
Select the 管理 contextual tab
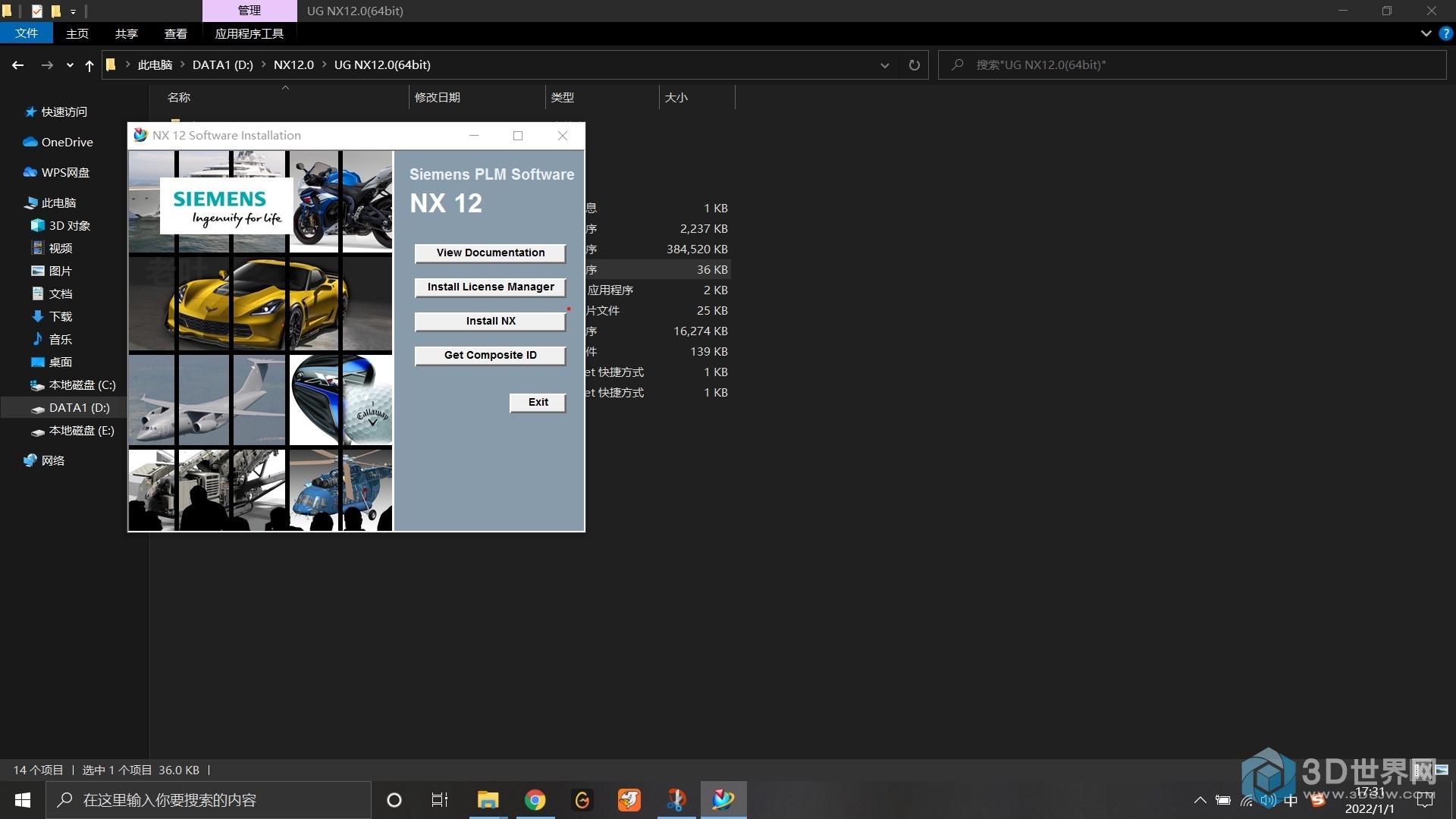pyautogui.click(x=249, y=11)
